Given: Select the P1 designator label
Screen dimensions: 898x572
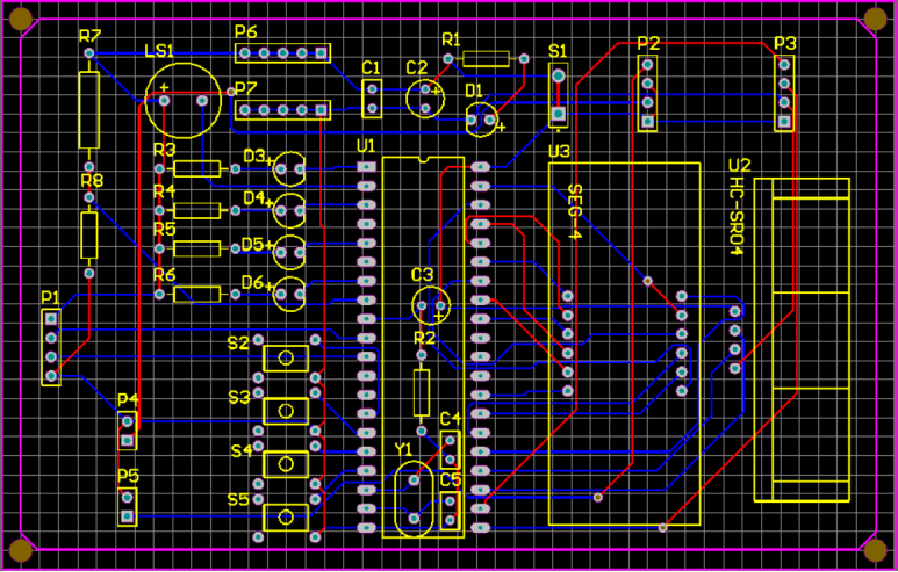Looking at the screenshot, I should (50, 297).
